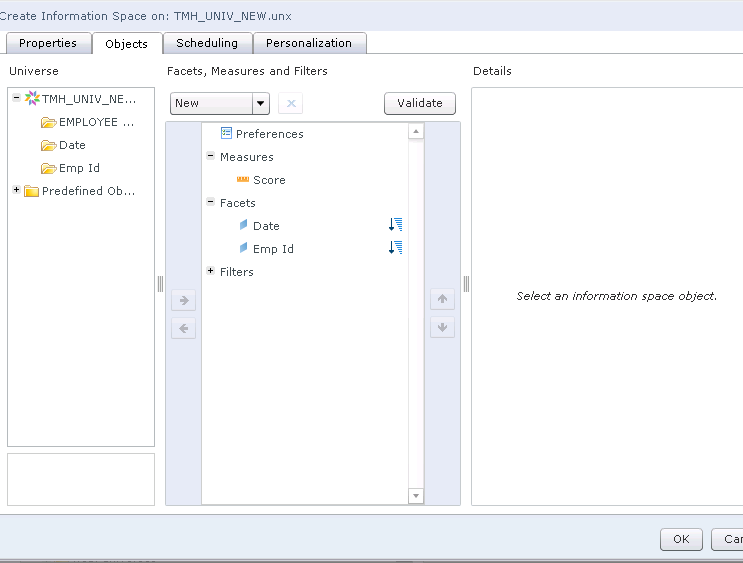Click the Preferences list icon
Viewport: 743px width, 563px height.
coord(227,133)
